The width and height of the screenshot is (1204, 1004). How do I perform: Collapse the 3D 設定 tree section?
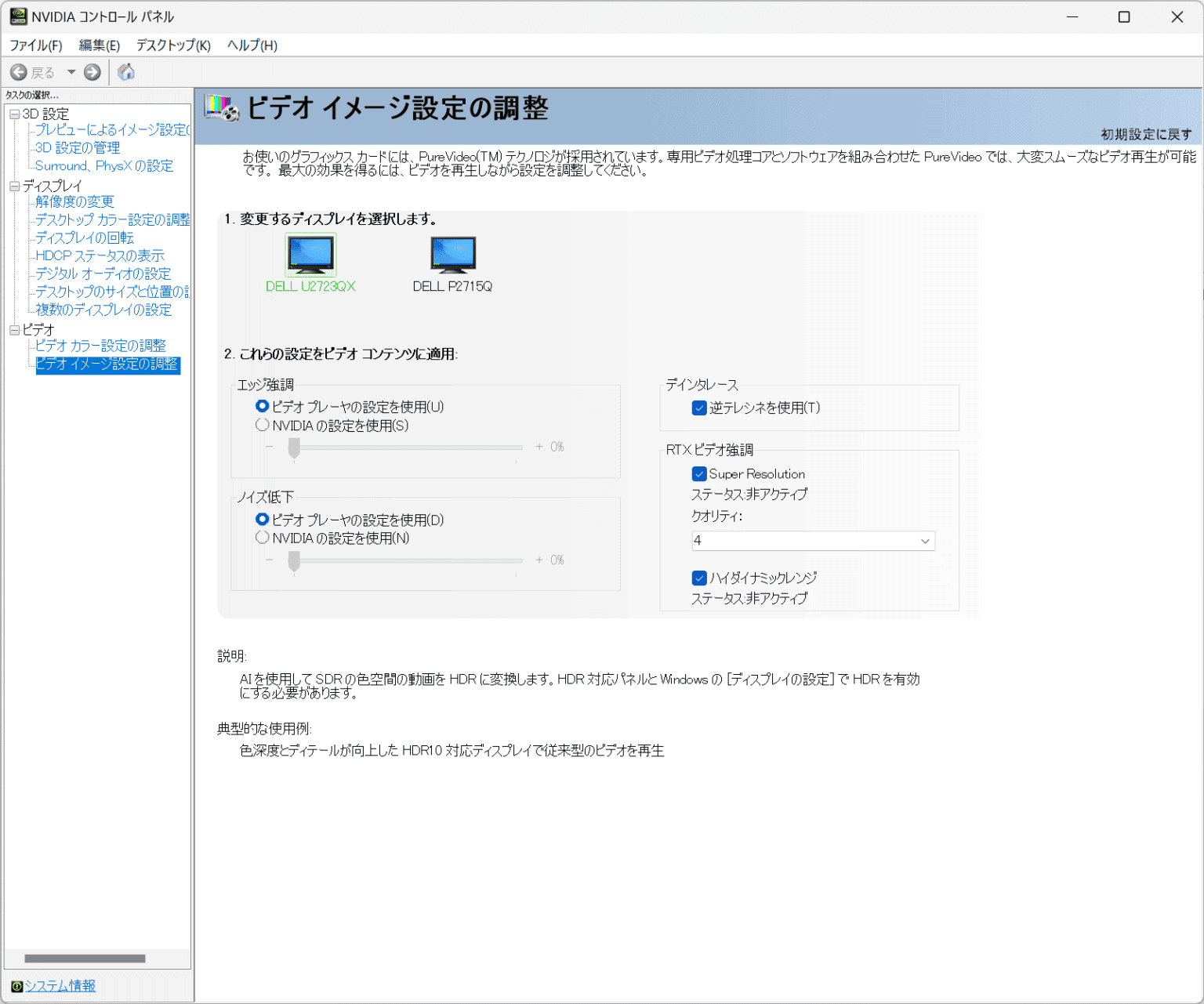tap(13, 114)
